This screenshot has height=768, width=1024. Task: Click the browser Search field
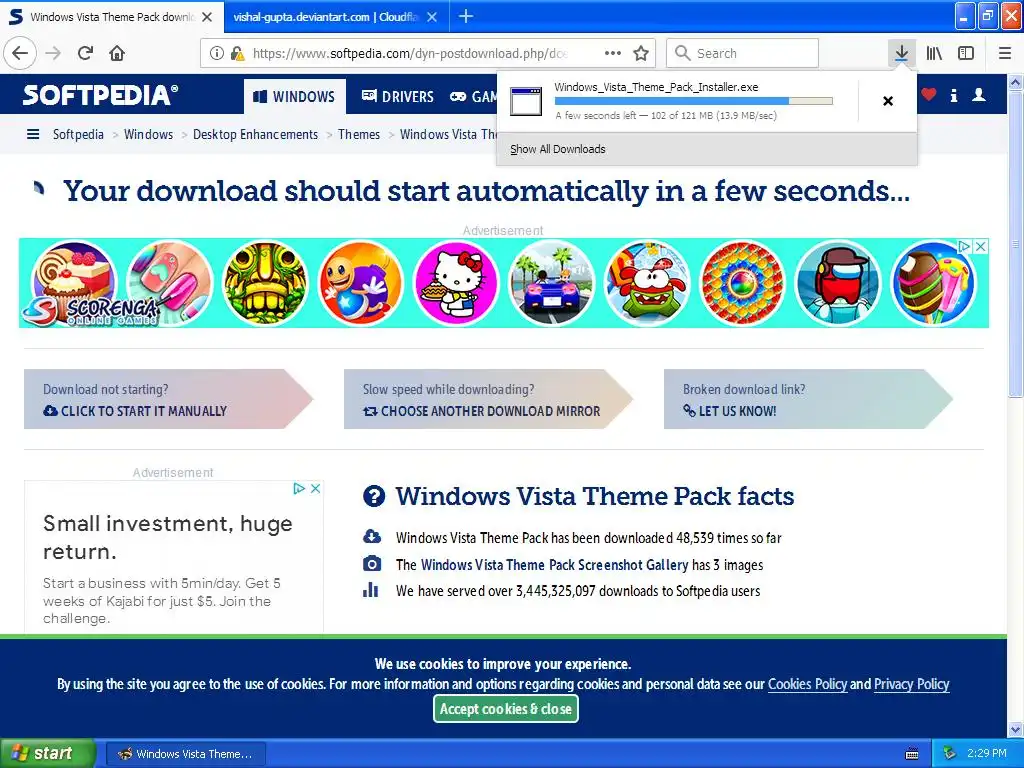pyautogui.click(x=743, y=53)
